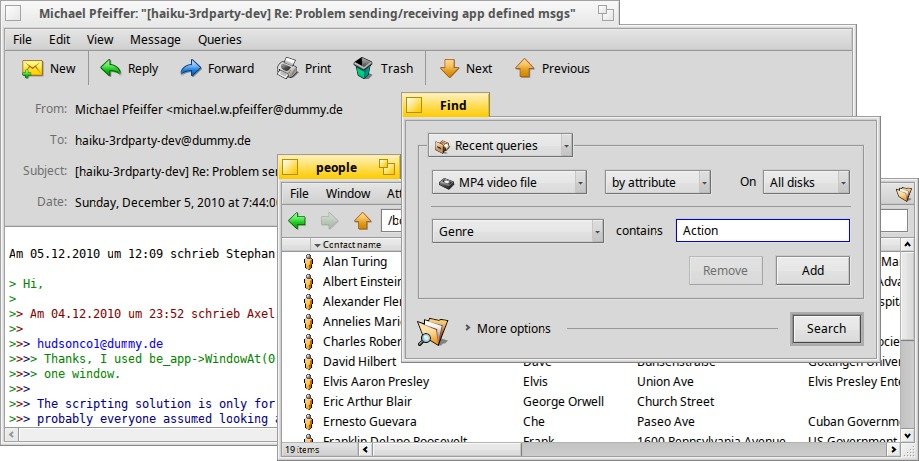Select the Elvis Aaron Presley contact name
This screenshot has height=461, width=919.
click(x=376, y=381)
